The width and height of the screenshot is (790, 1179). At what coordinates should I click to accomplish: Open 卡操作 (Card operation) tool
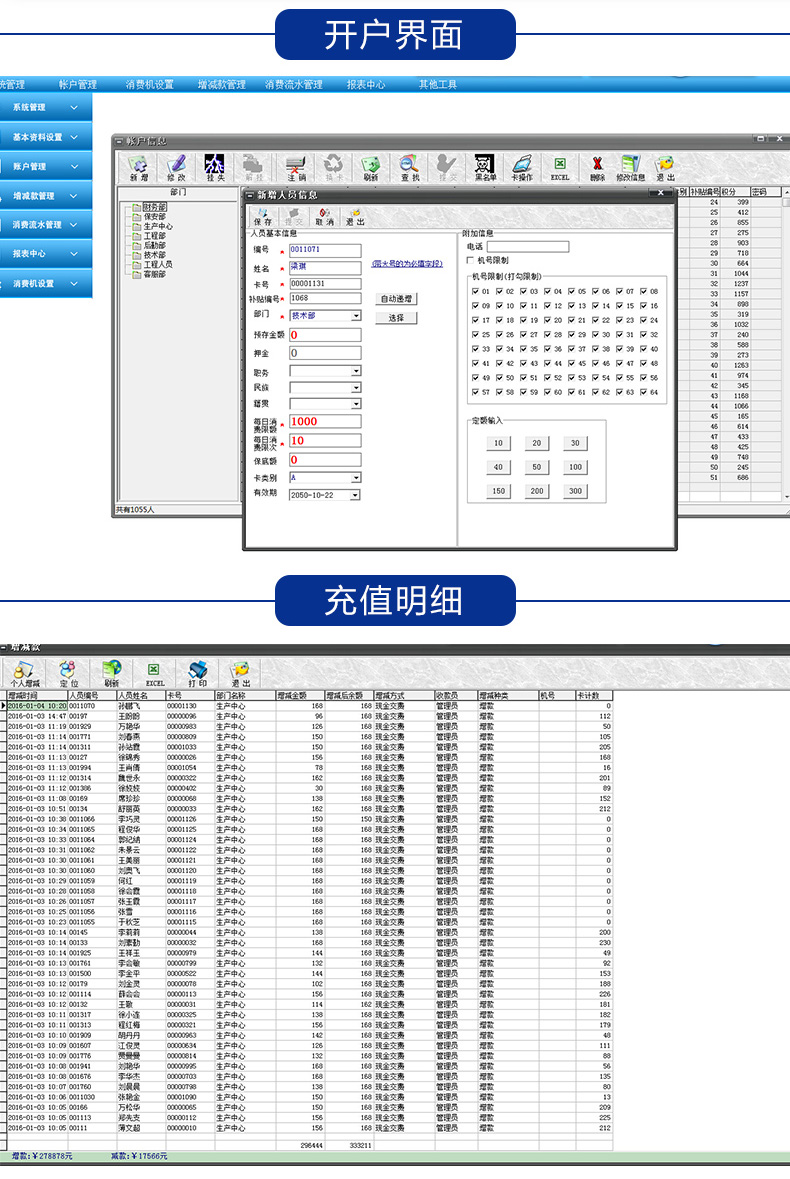click(522, 167)
